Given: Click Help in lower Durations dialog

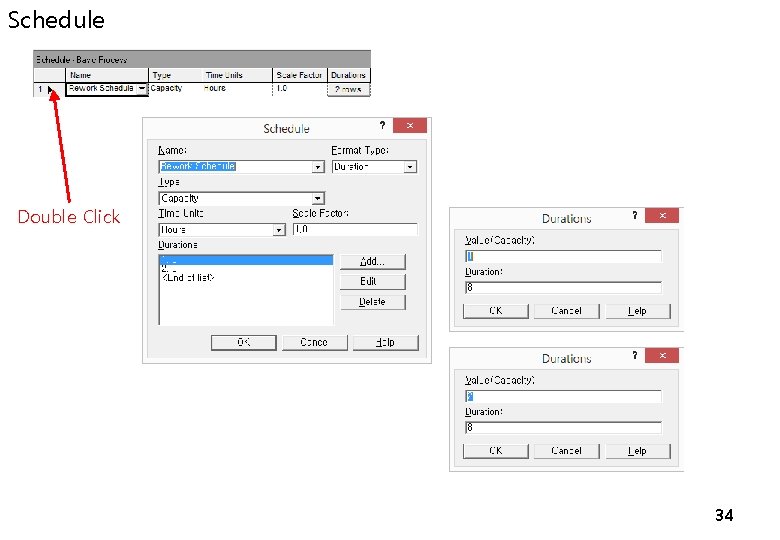Looking at the screenshot, I should (638, 451).
